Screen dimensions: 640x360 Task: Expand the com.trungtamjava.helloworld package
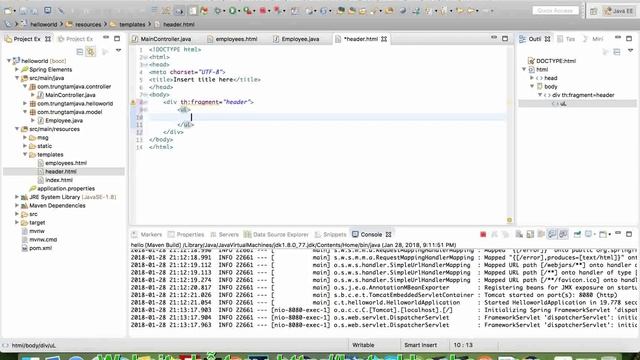[25, 103]
